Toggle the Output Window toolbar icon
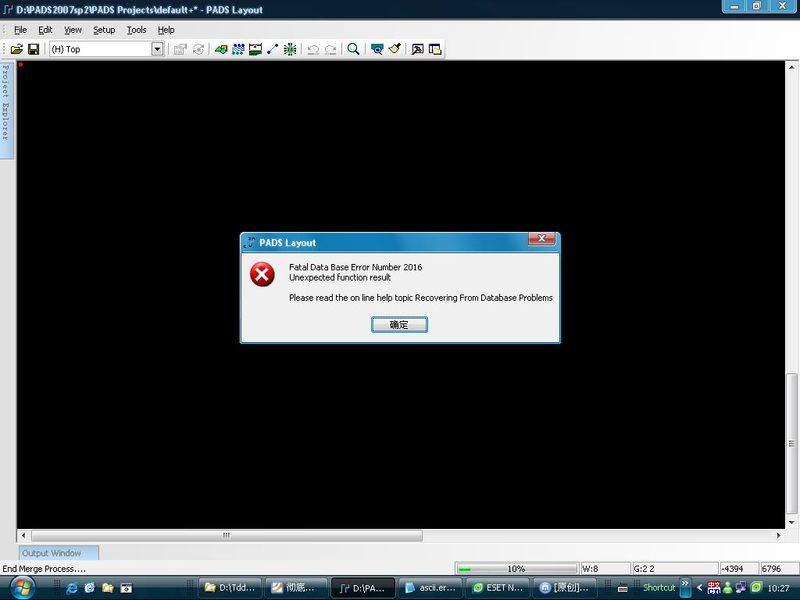Image resolution: width=800 pixels, height=600 pixels. click(x=417, y=49)
